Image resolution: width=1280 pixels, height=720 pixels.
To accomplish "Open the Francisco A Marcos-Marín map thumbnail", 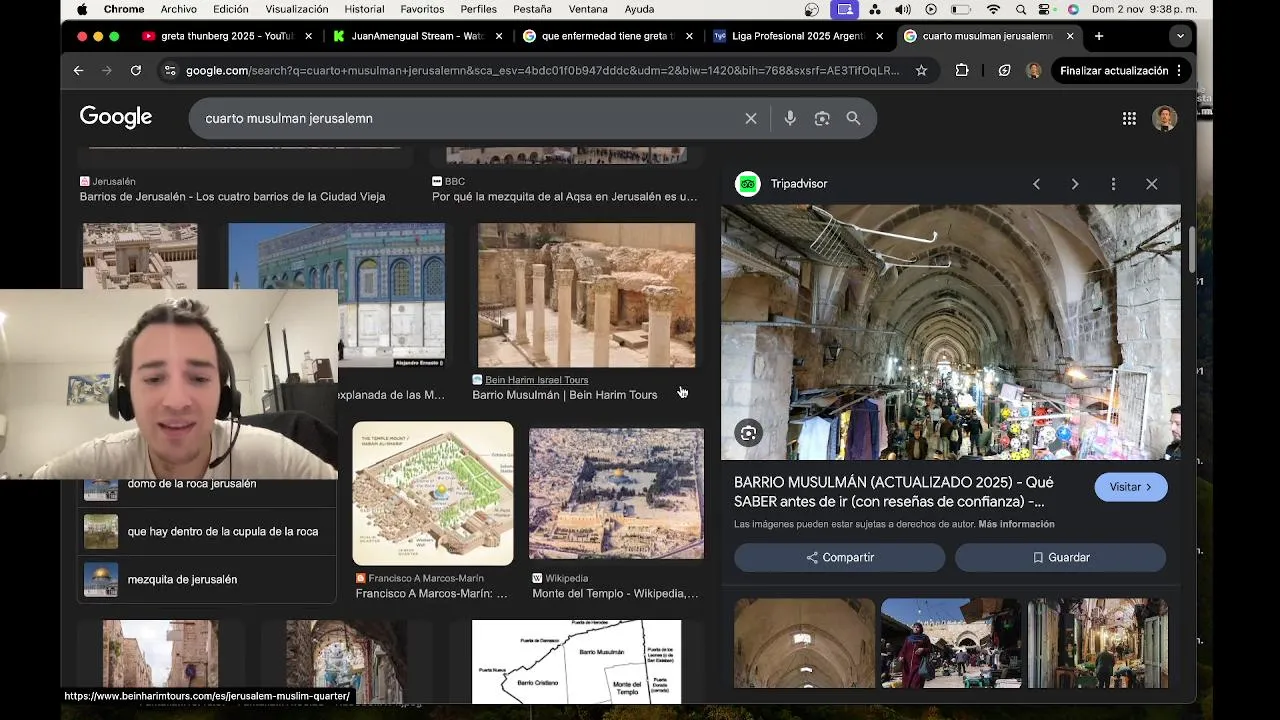I will 433,493.
